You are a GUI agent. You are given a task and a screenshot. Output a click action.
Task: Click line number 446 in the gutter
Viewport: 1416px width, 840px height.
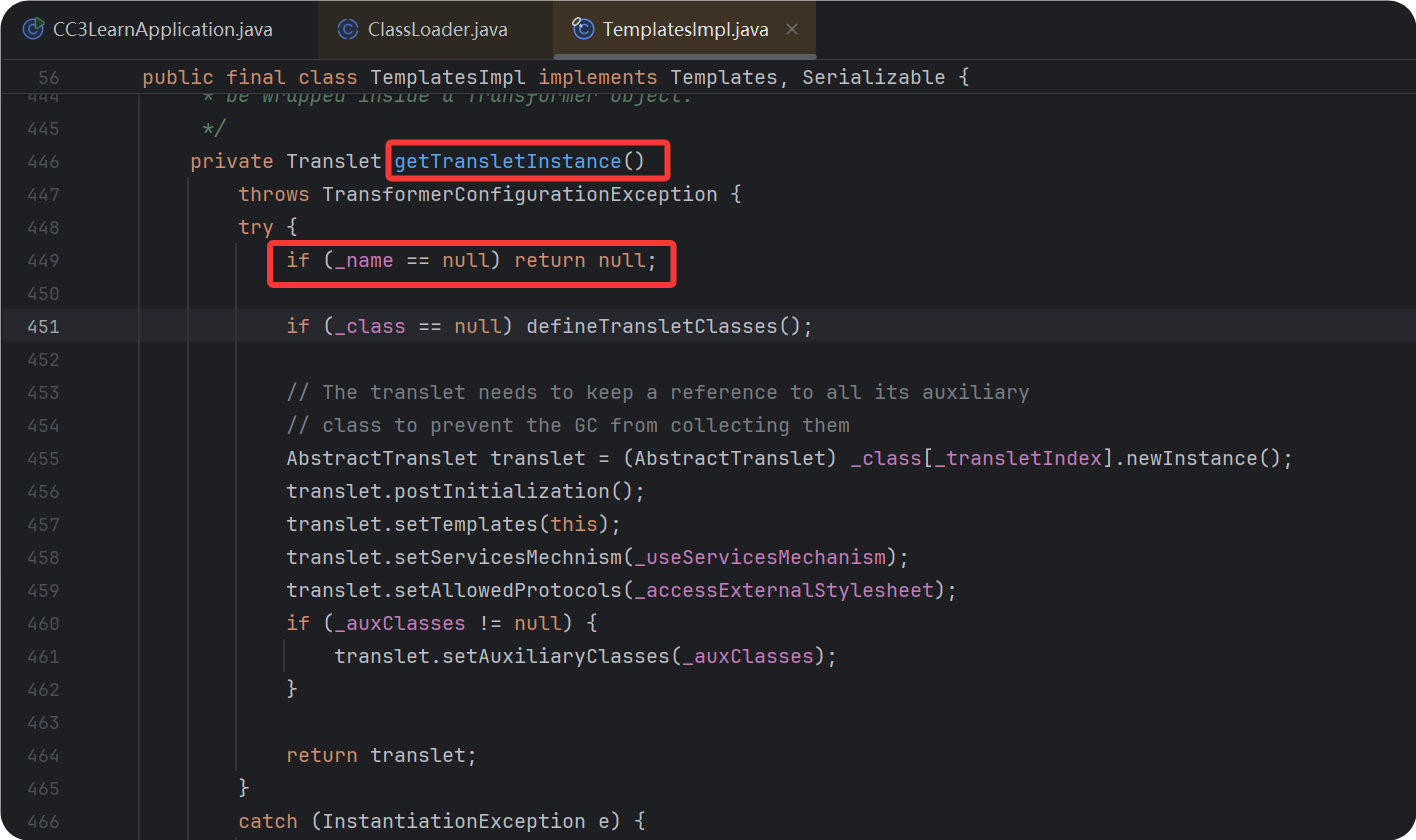coord(43,161)
